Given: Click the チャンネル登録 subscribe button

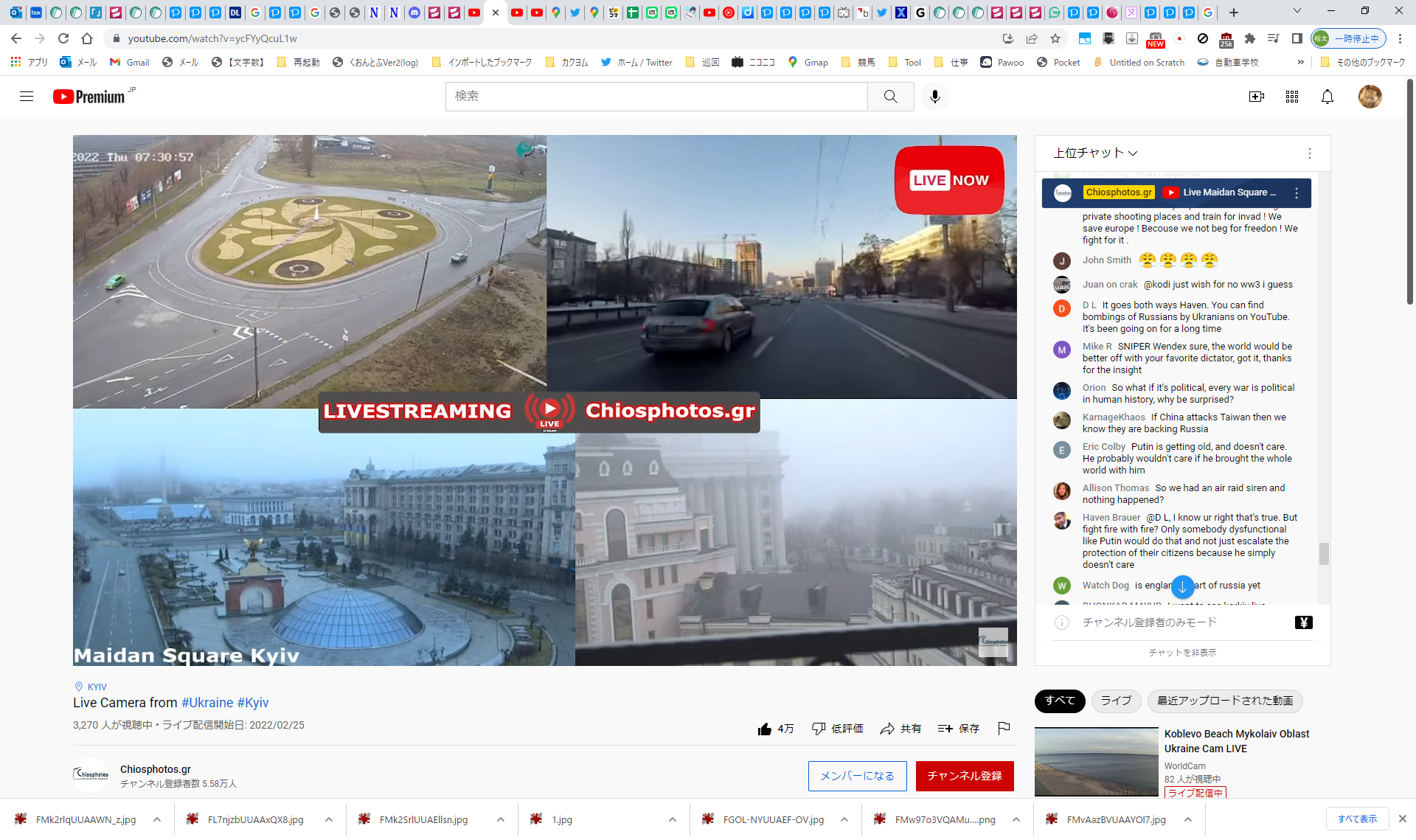Looking at the screenshot, I should [964, 776].
